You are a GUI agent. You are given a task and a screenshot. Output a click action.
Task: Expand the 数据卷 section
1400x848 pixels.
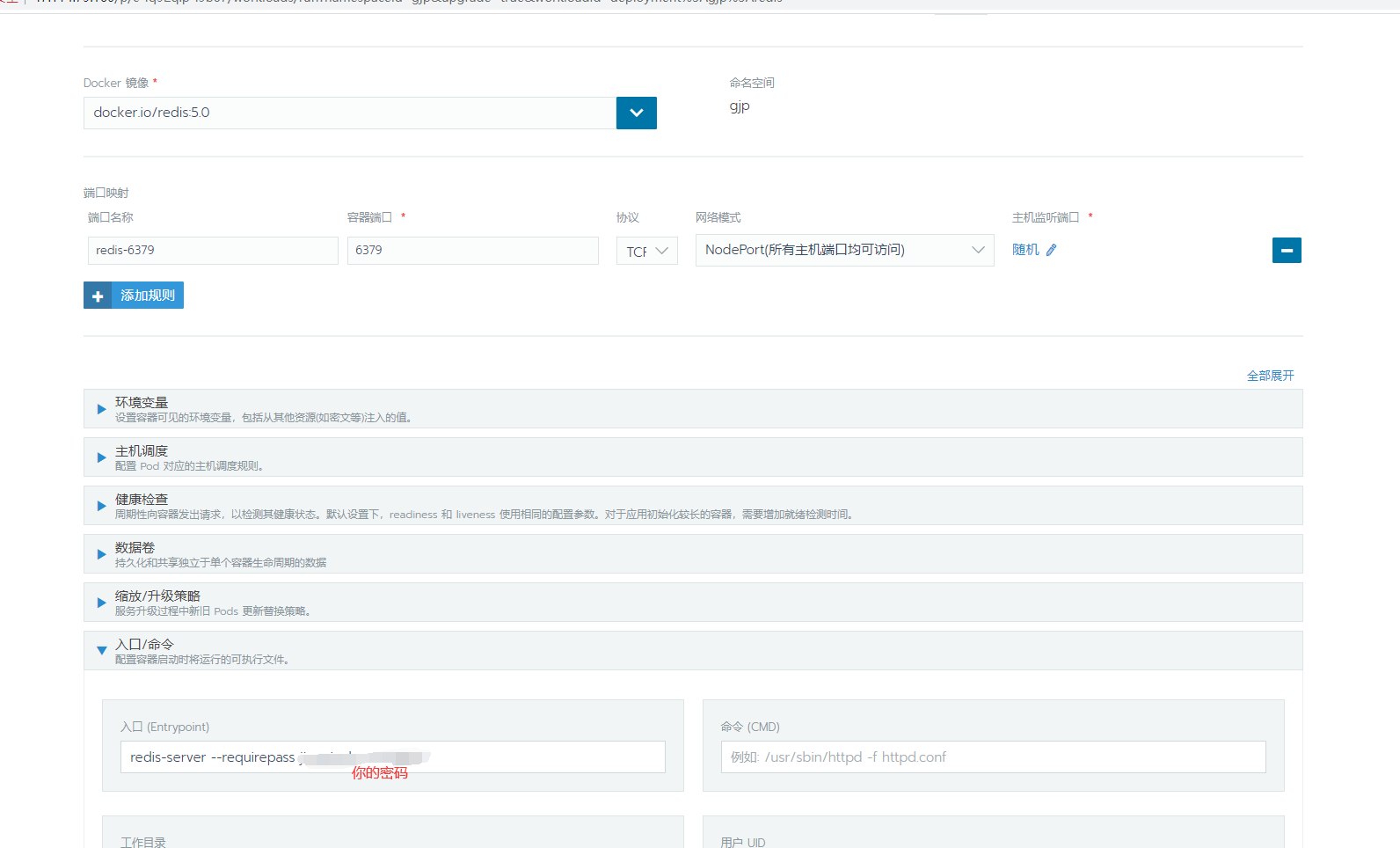(693, 554)
